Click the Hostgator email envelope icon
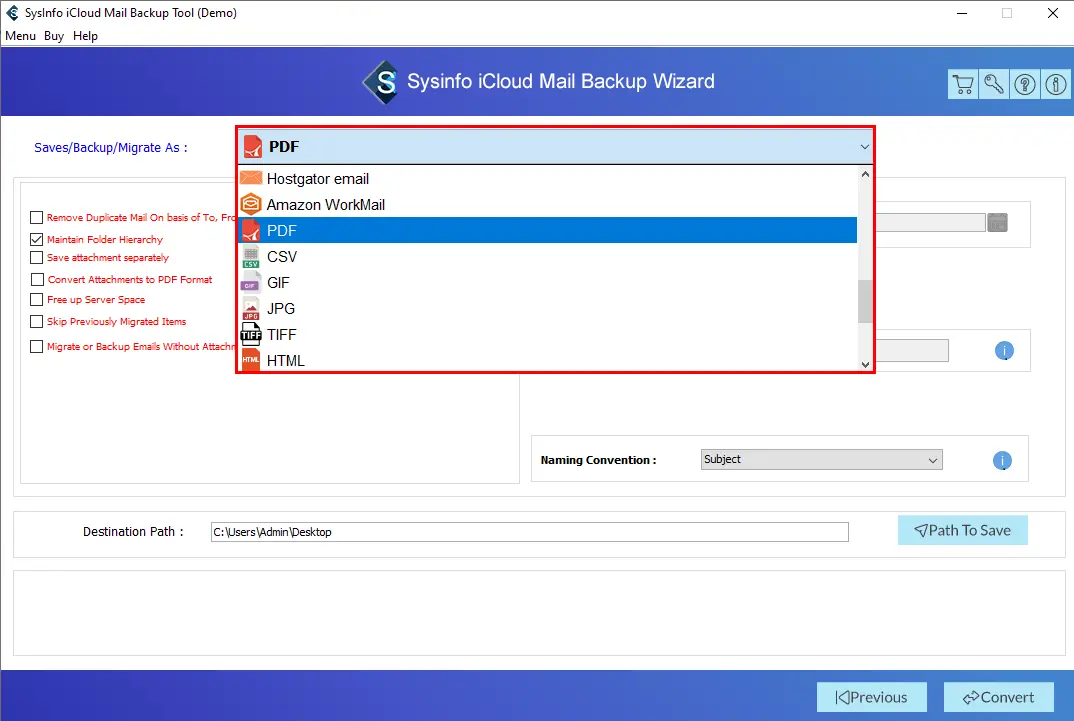The height and width of the screenshot is (721, 1074). coord(251,178)
